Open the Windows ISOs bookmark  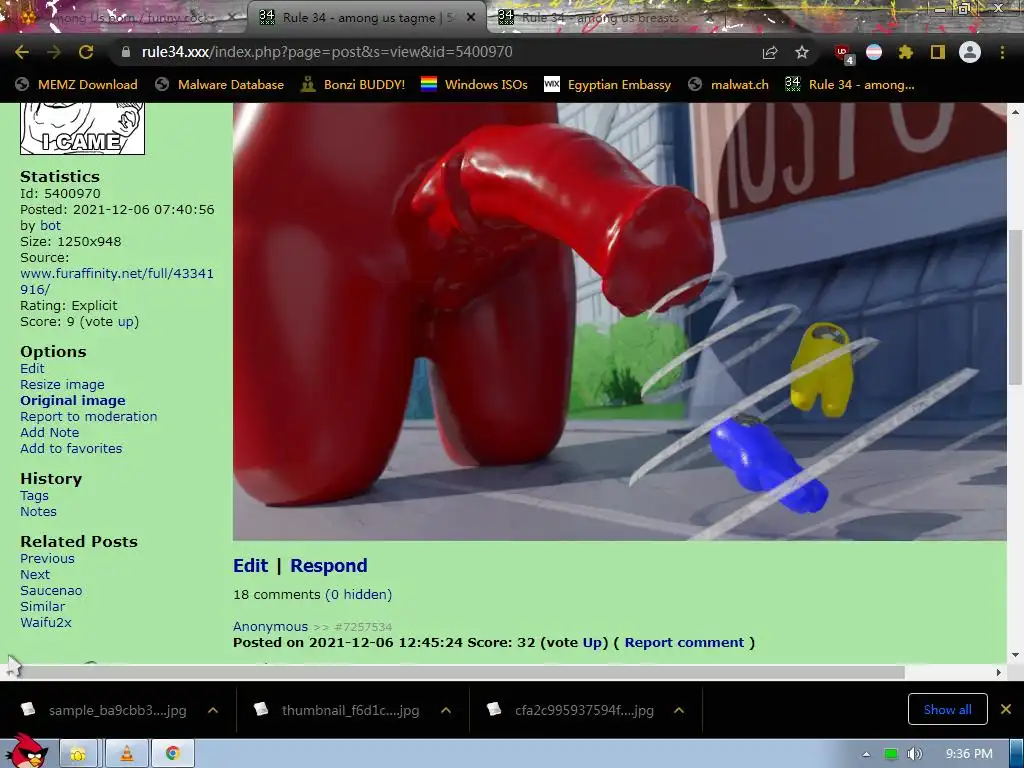474,84
